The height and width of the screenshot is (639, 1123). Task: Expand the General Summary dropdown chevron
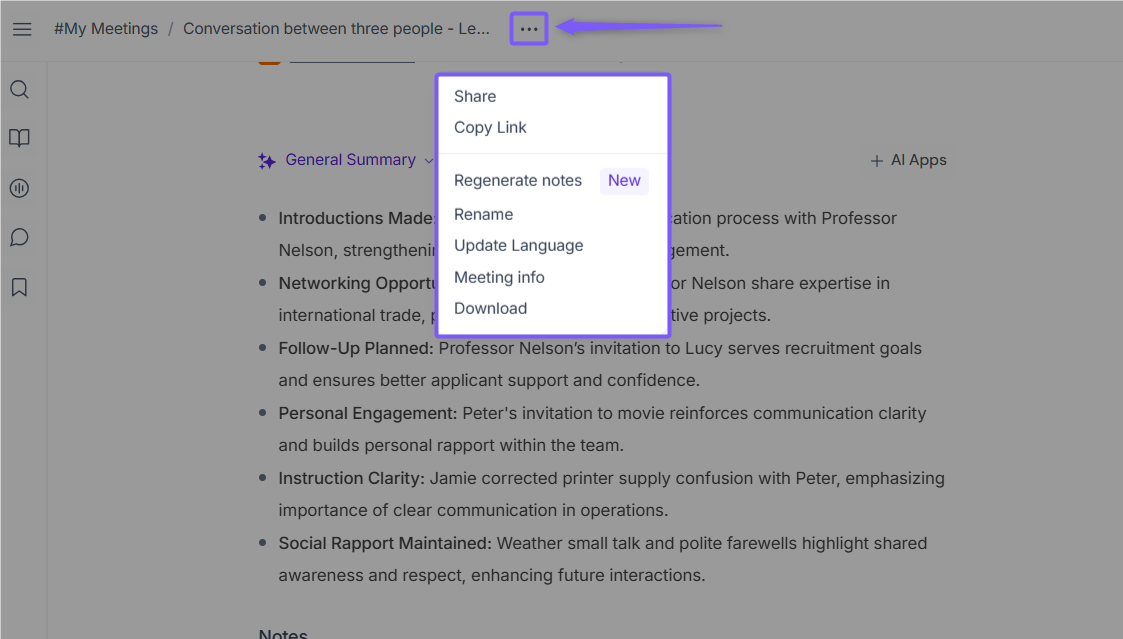[429, 161]
